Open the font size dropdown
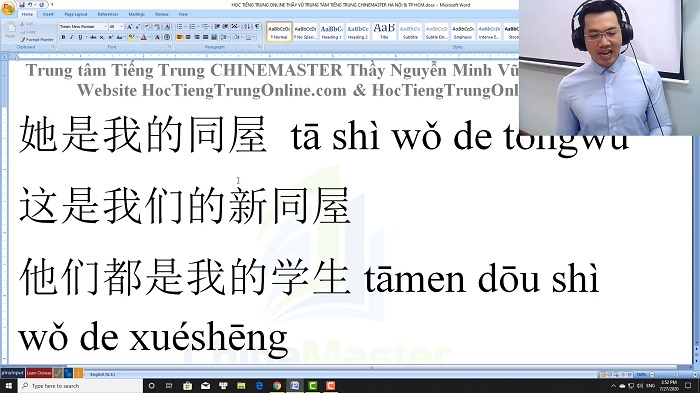Viewport: 700px width, 393px height. 121,26
